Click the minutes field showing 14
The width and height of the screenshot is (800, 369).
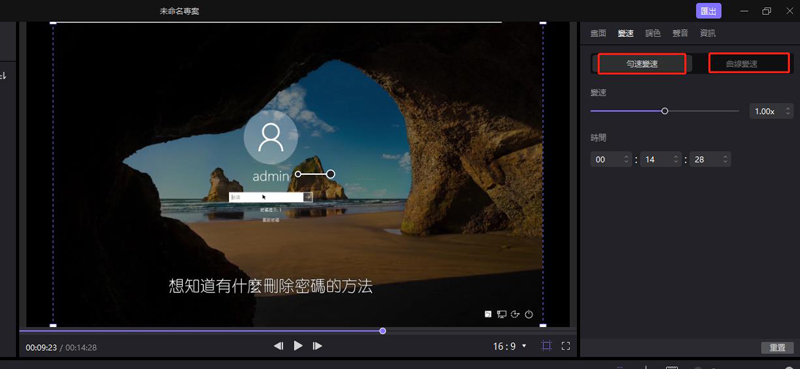[661, 159]
